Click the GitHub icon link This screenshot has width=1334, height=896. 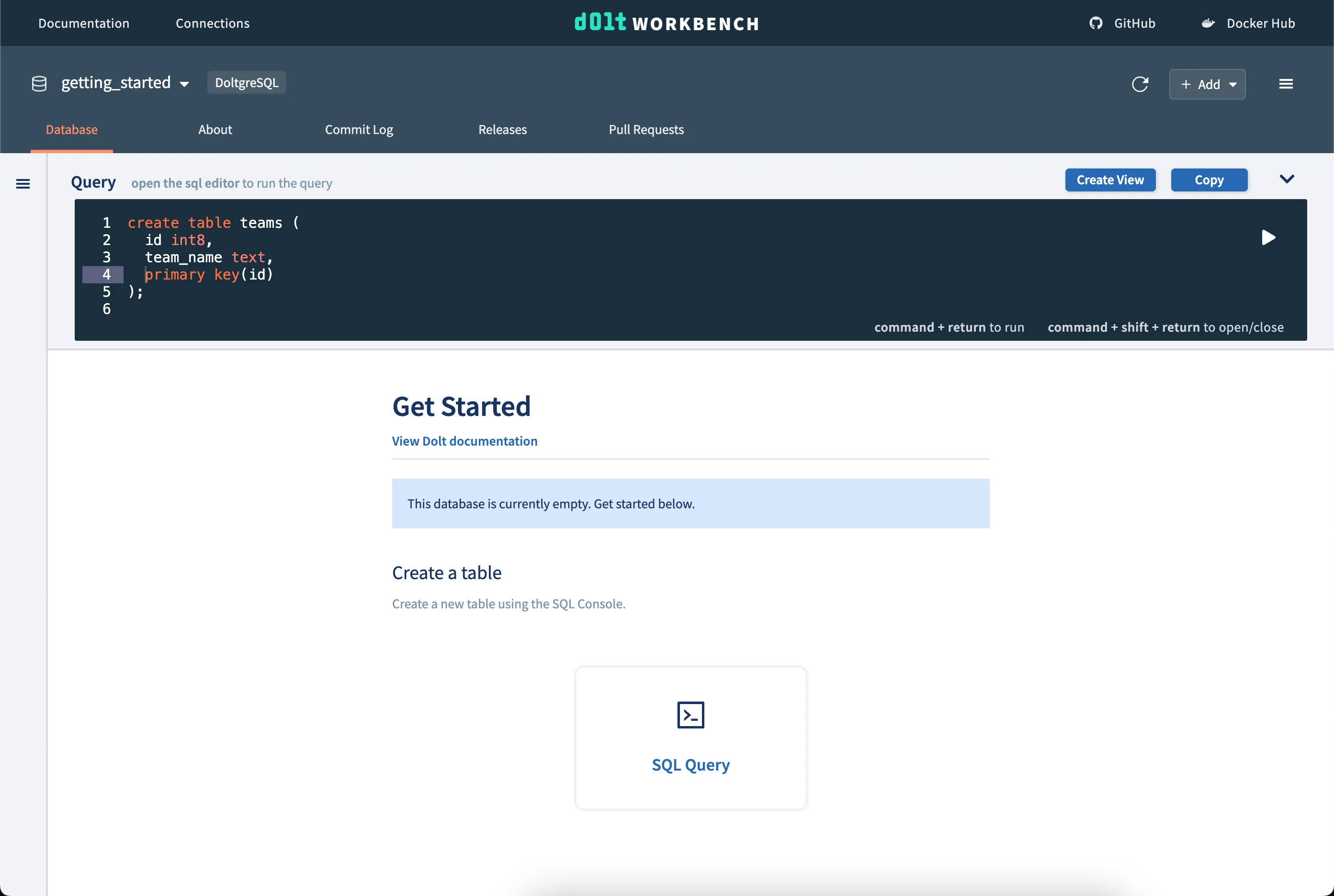pos(1095,23)
